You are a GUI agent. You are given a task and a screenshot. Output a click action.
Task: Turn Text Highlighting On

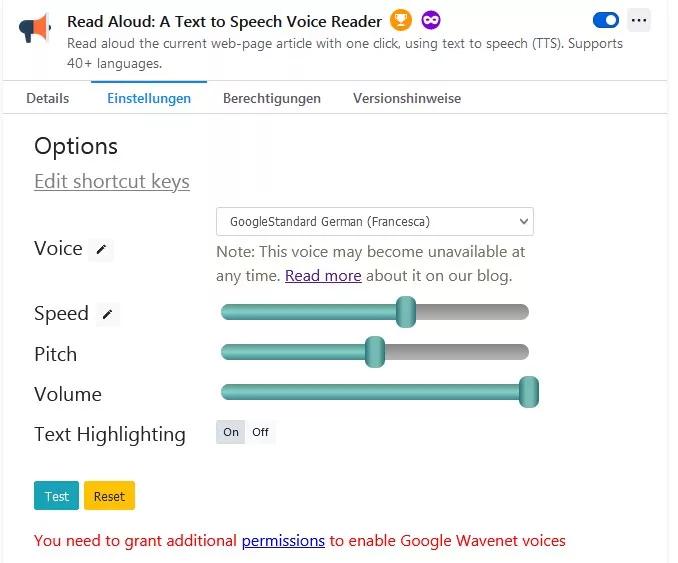pyautogui.click(x=231, y=432)
